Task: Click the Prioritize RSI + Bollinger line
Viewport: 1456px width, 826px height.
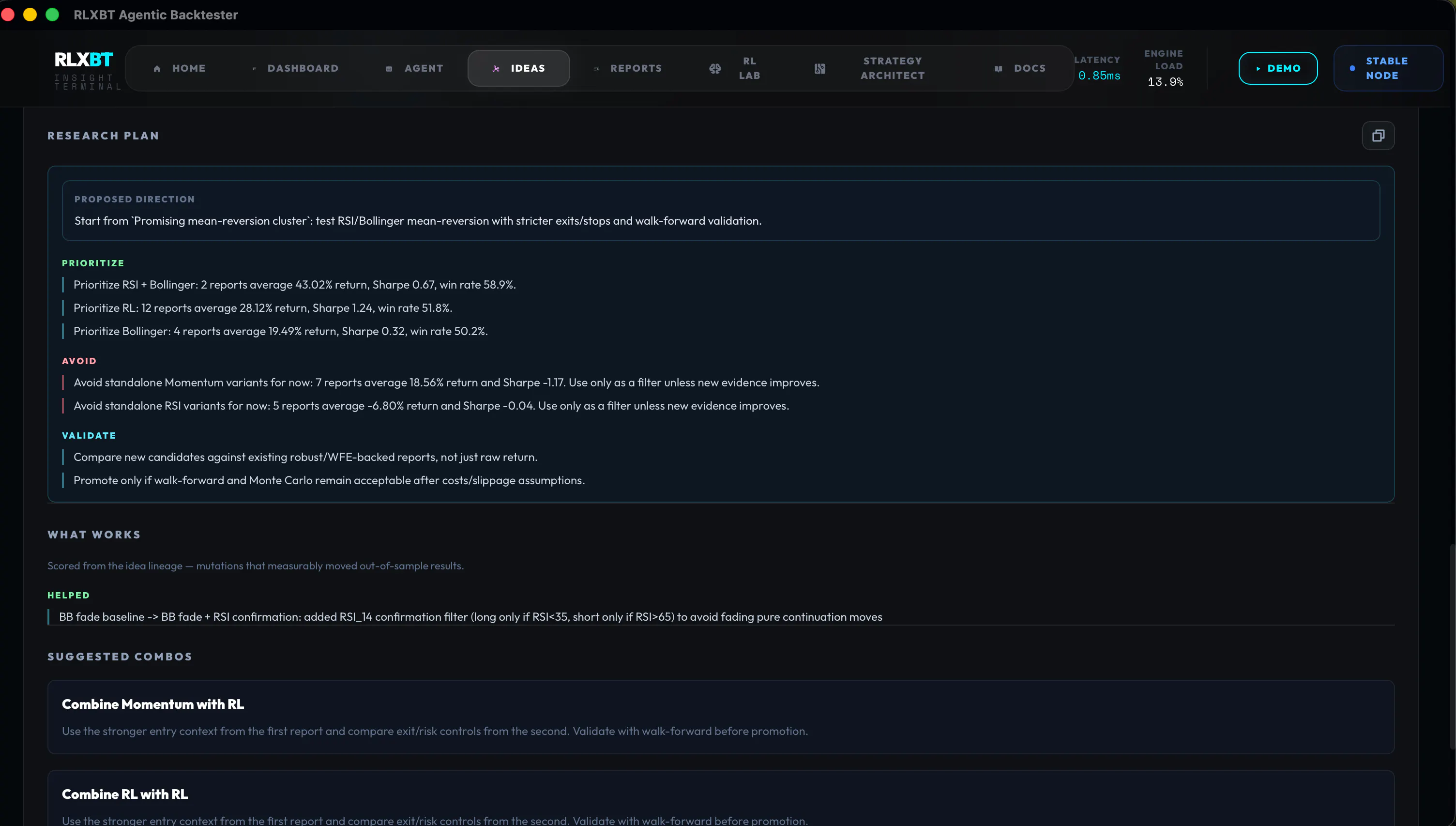Action: (294, 285)
